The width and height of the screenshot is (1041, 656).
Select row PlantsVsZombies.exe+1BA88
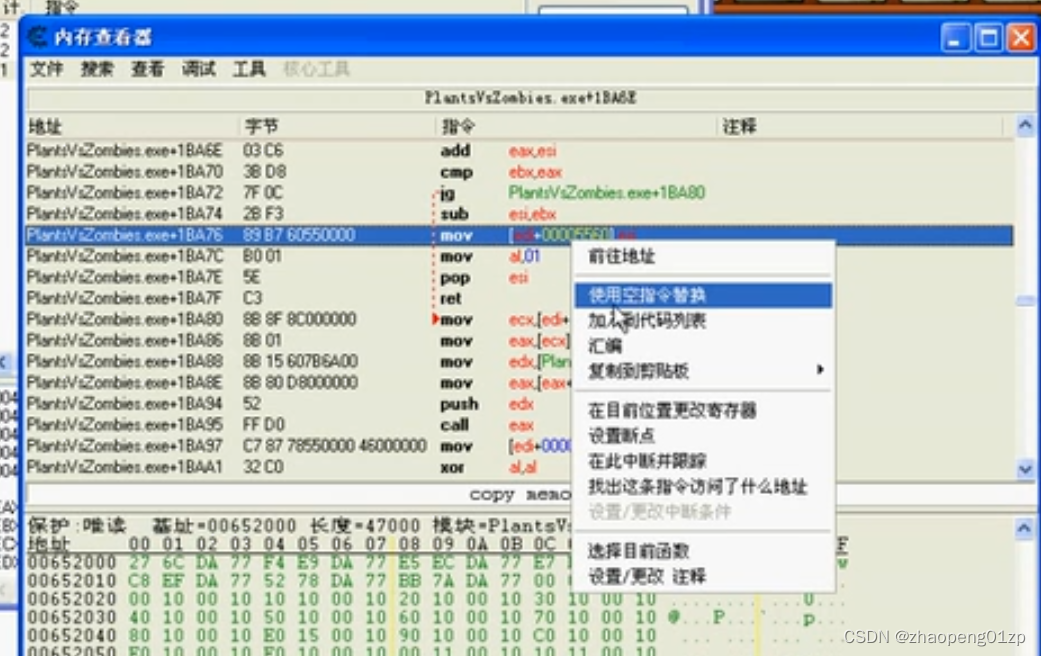pyautogui.click(x=299, y=362)
